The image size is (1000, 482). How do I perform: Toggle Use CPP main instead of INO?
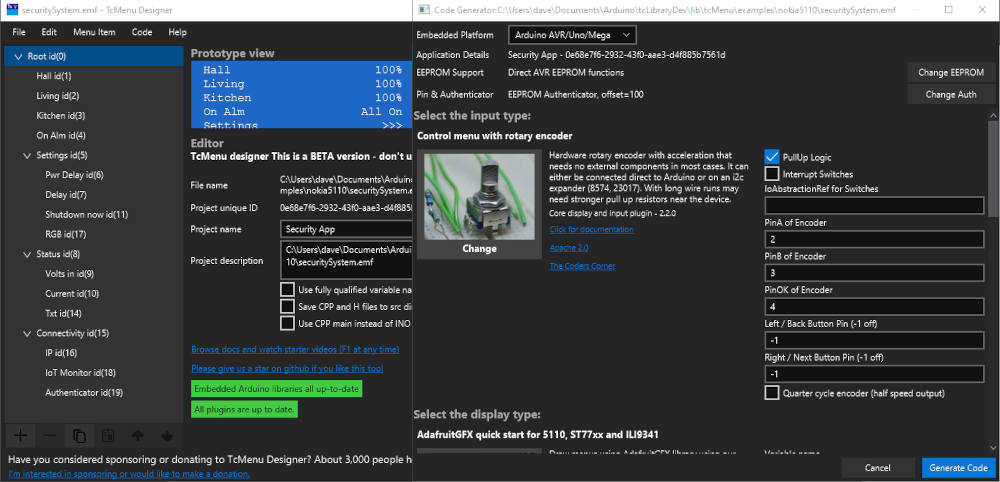[x=288, y=323]
